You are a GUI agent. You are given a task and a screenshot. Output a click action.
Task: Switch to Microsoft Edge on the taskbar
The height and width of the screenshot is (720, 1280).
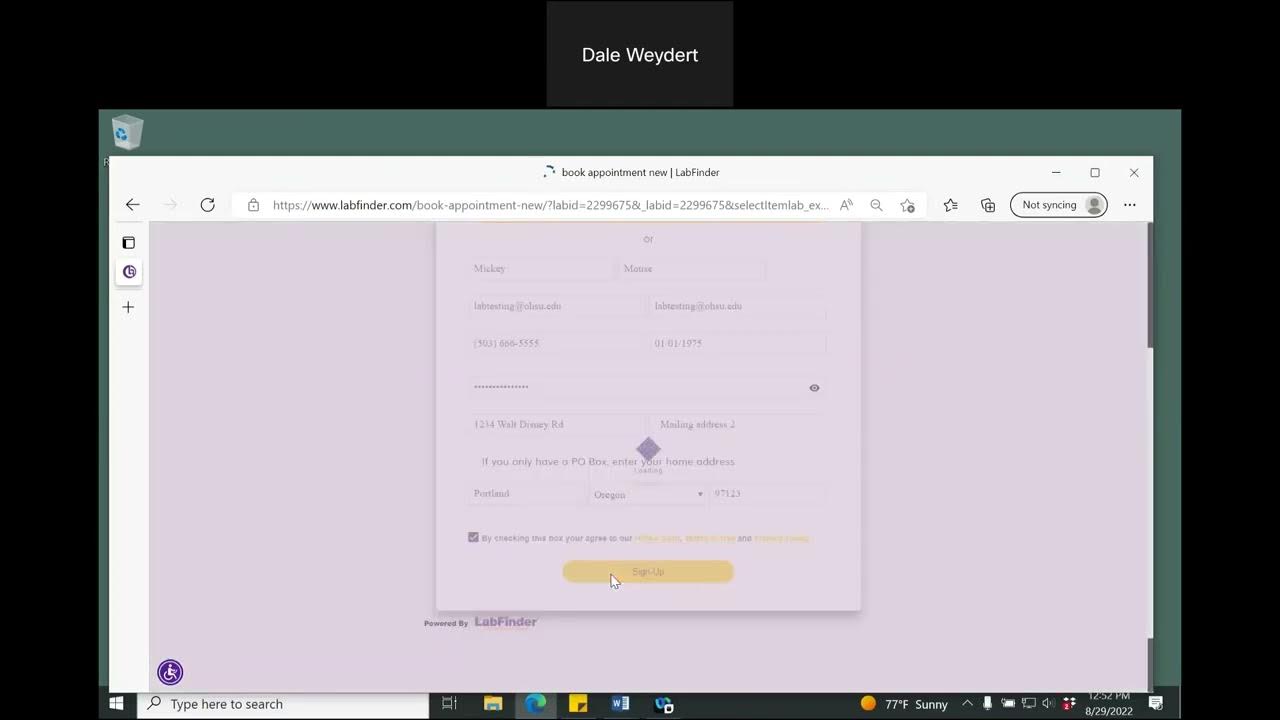coord(536,704)
